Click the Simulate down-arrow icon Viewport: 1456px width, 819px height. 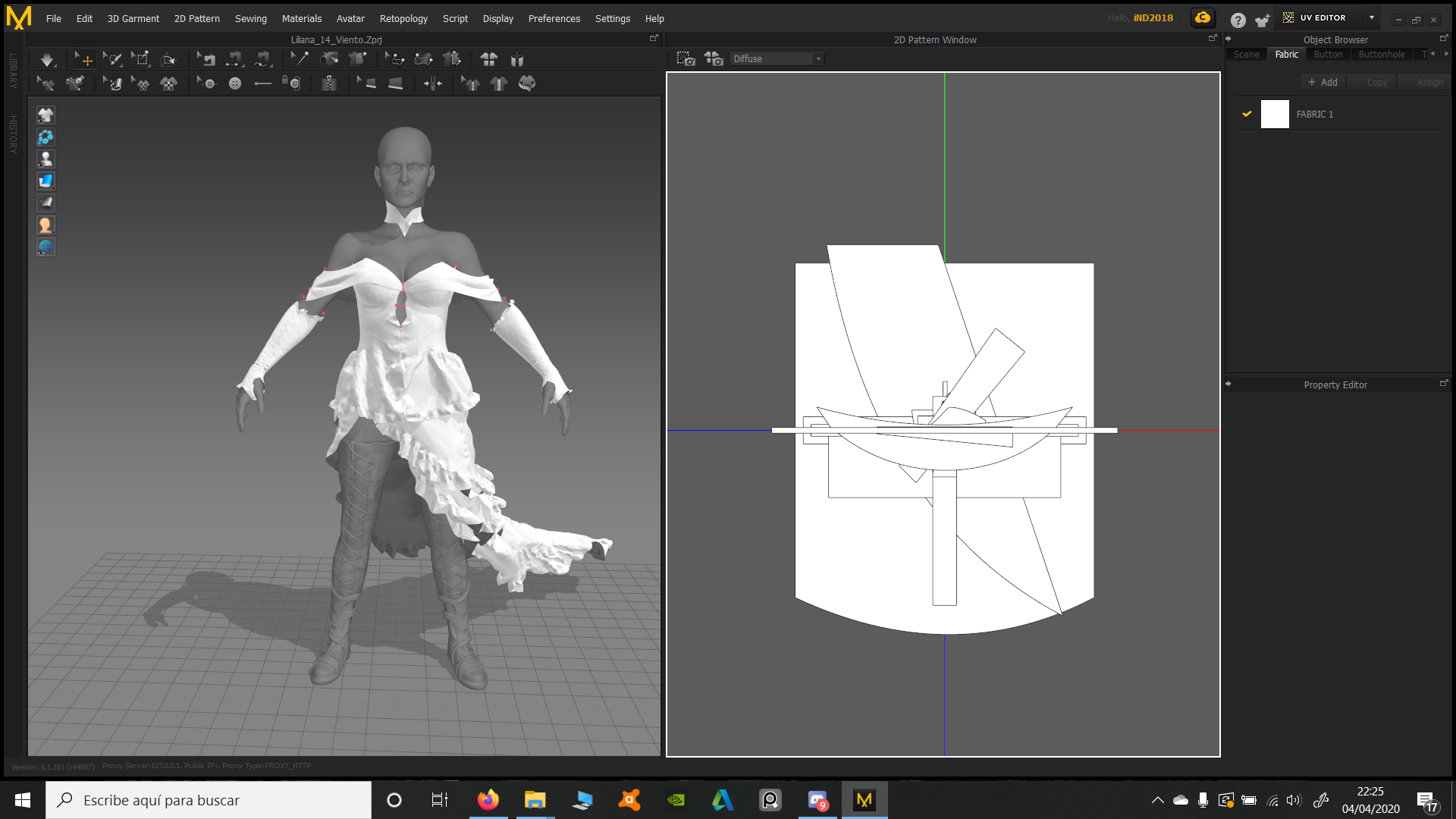coord(47,60)
